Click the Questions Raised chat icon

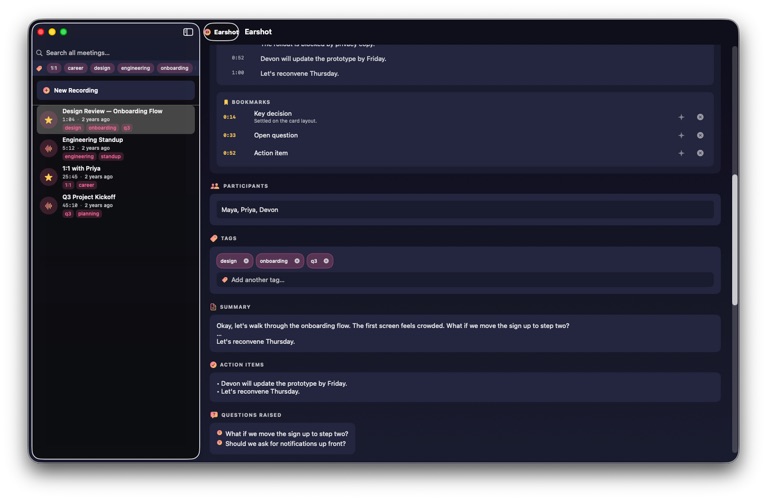pyautogui.click(x=214, y=415)
